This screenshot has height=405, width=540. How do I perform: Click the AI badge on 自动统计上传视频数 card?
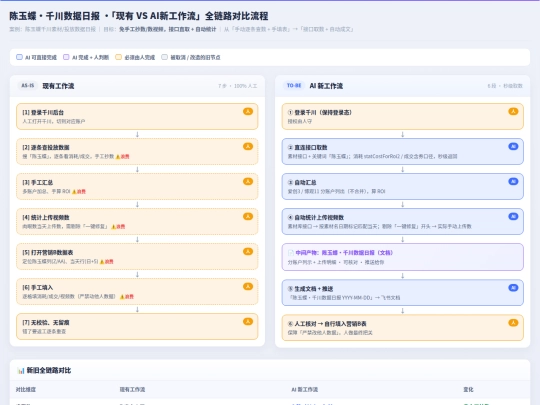pos(513,217)
